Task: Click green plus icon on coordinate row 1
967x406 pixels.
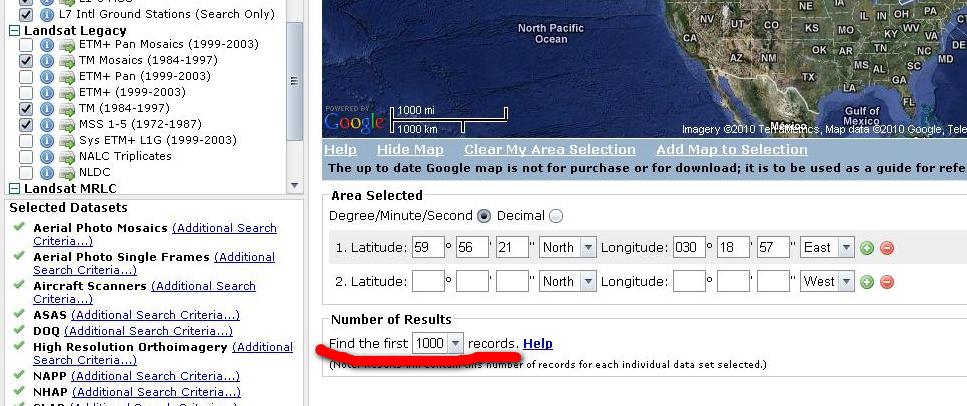Action: (867, 248)
